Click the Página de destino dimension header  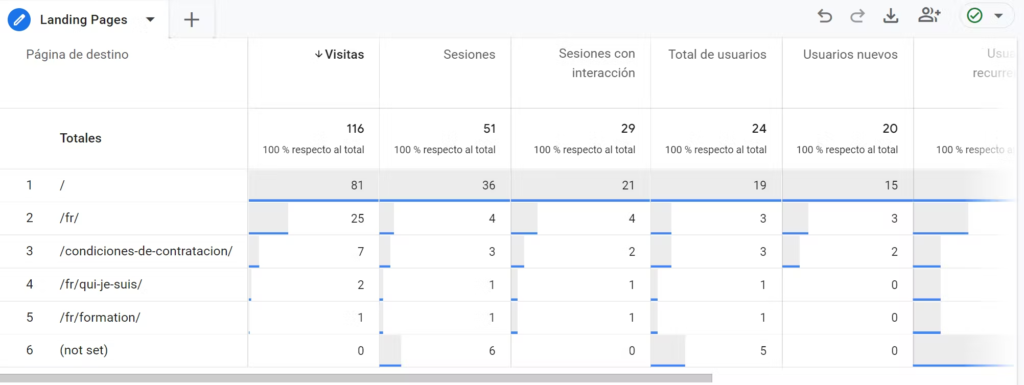coord(77,55)
